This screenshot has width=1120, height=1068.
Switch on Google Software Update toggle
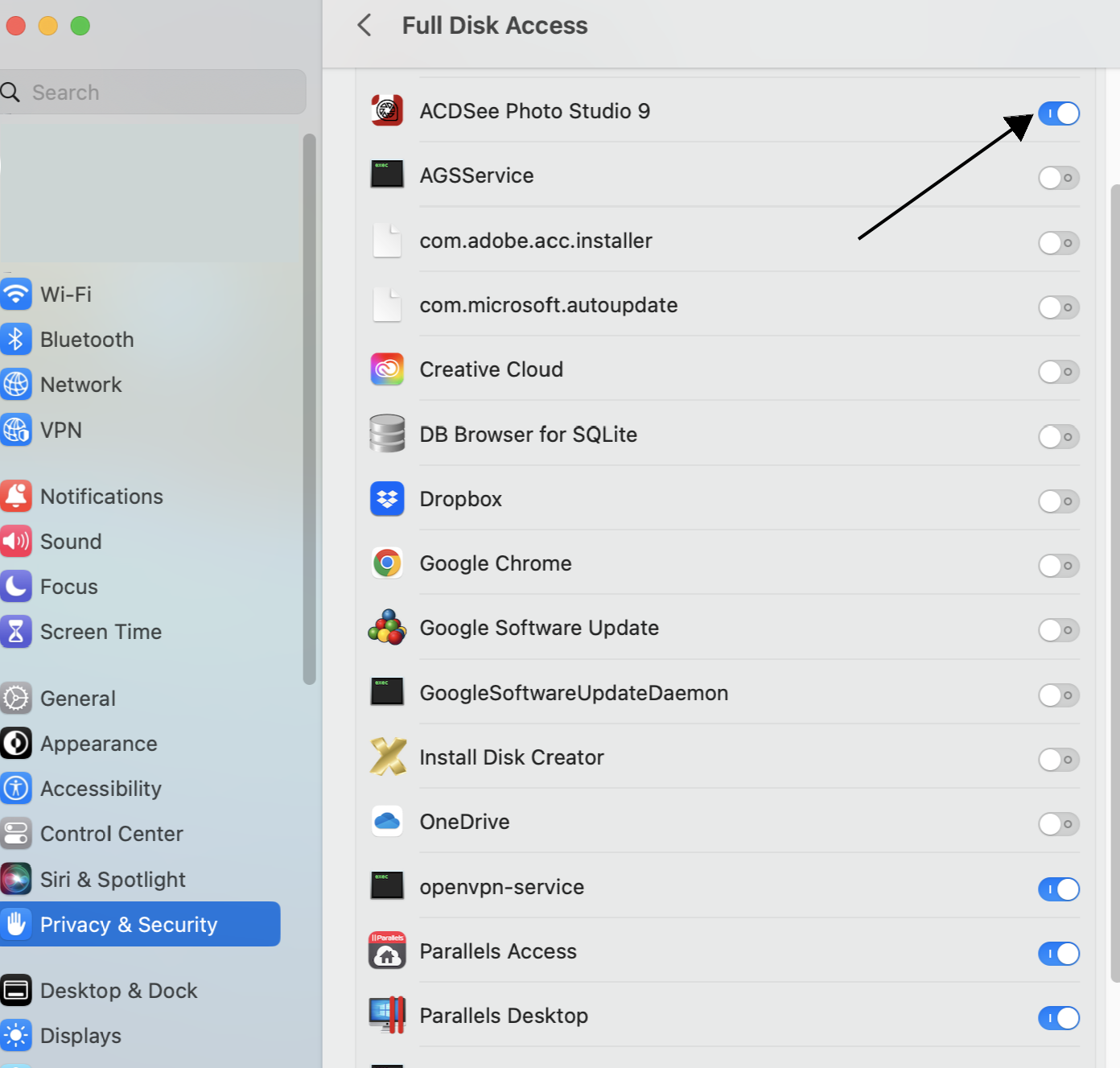[1058, 629]
